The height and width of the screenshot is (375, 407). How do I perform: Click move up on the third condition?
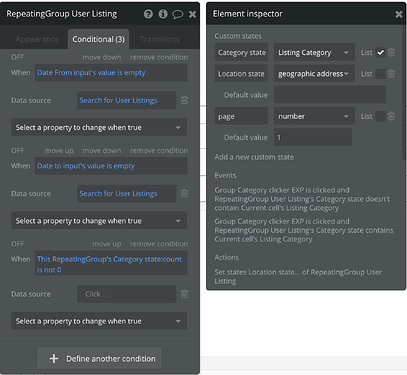pos(107,244)
